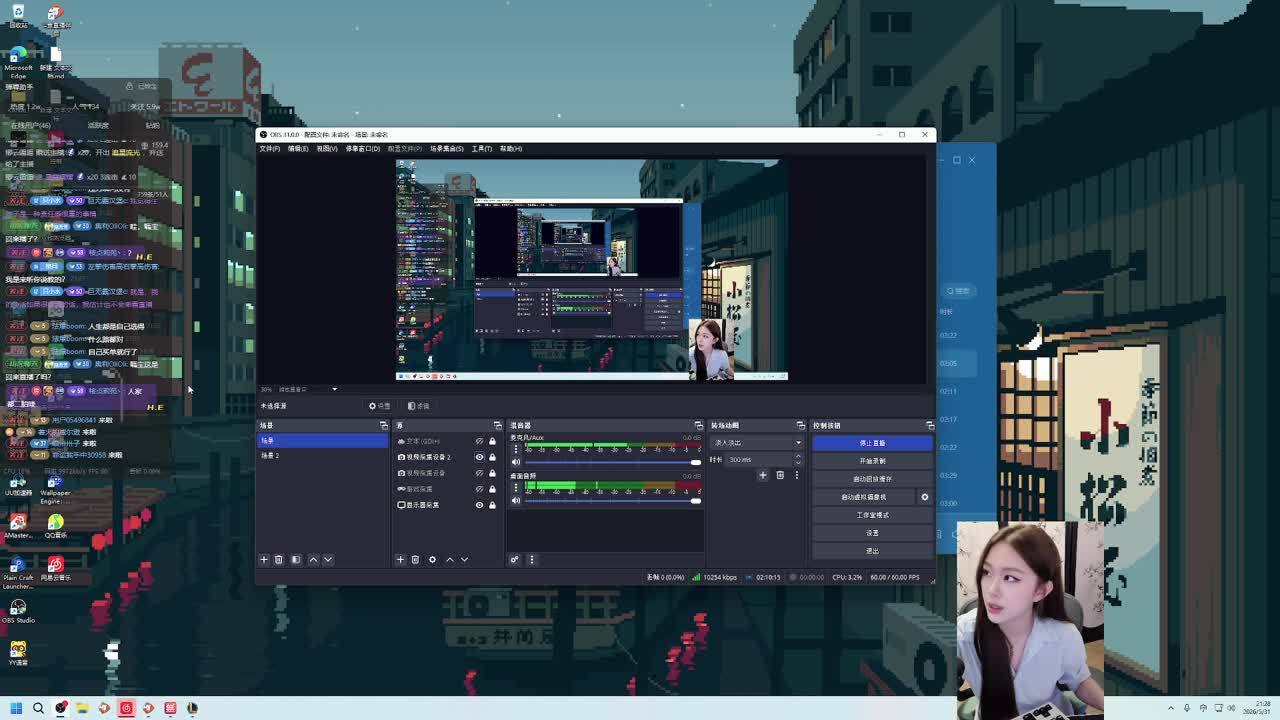
Task: Open the Help menu in OBS
Action: pos(511,149)
